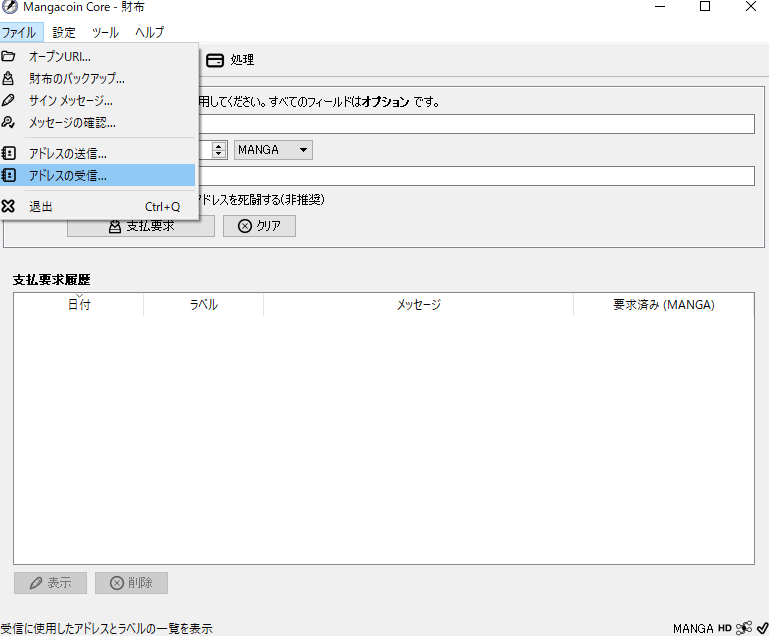The height and width of the screenshot is (636, 769).
Task: Click the 削除 remove button
Action: tap(131, 583)
